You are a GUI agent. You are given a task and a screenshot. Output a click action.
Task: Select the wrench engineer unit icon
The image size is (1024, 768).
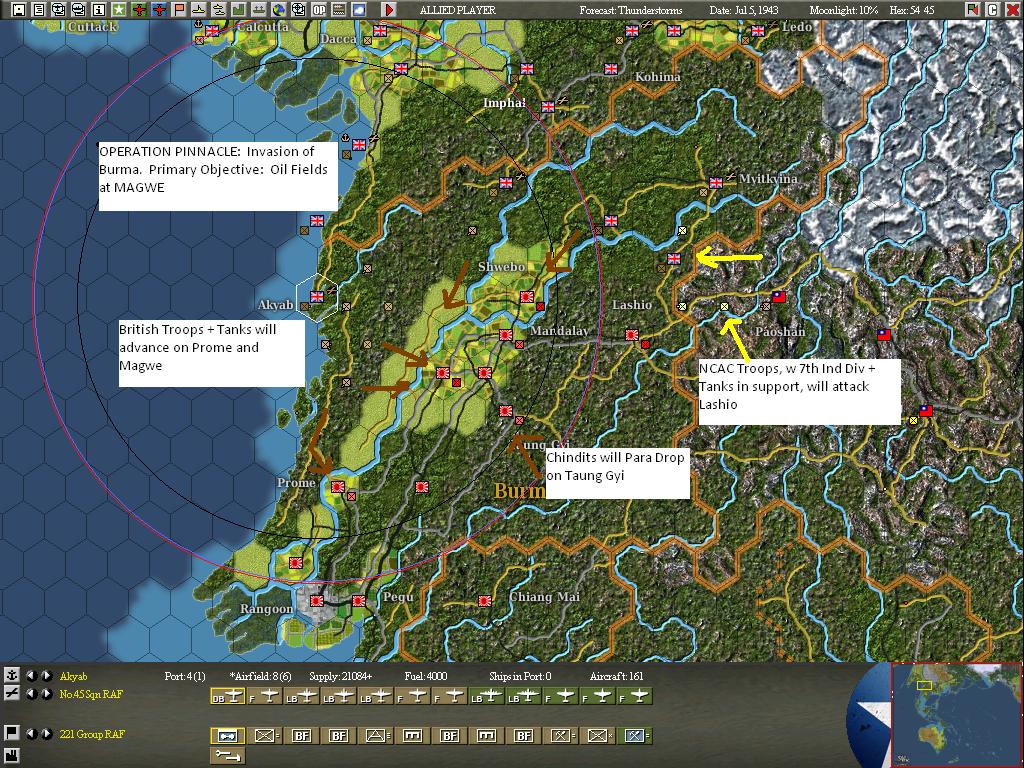click(x=227, y=756)
